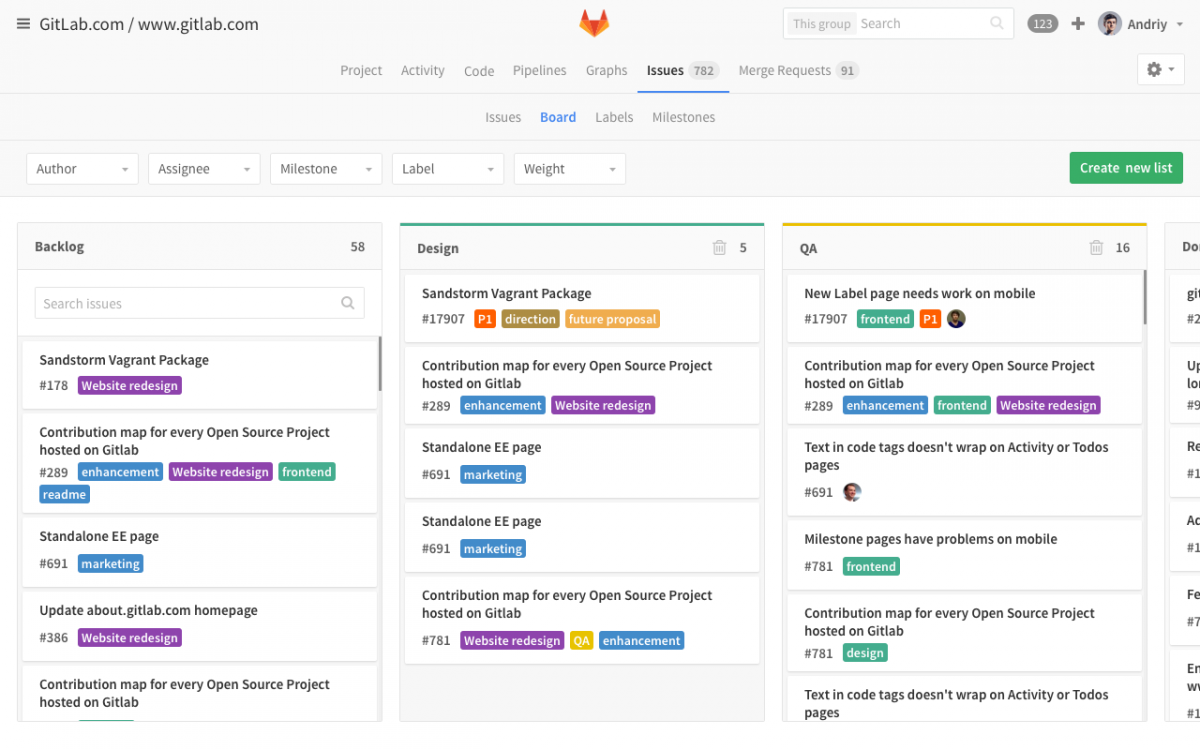
Task: Click the plus icon in the top bar
Action: point(1077,23)
